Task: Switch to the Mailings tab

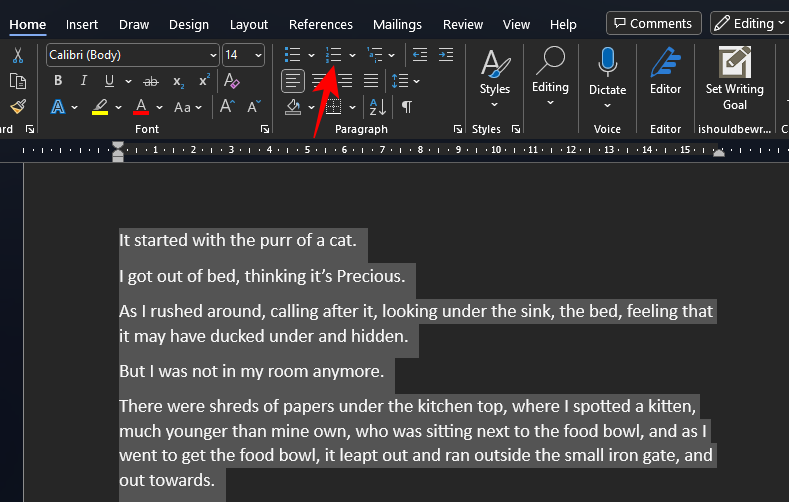Action: (397, 25)
